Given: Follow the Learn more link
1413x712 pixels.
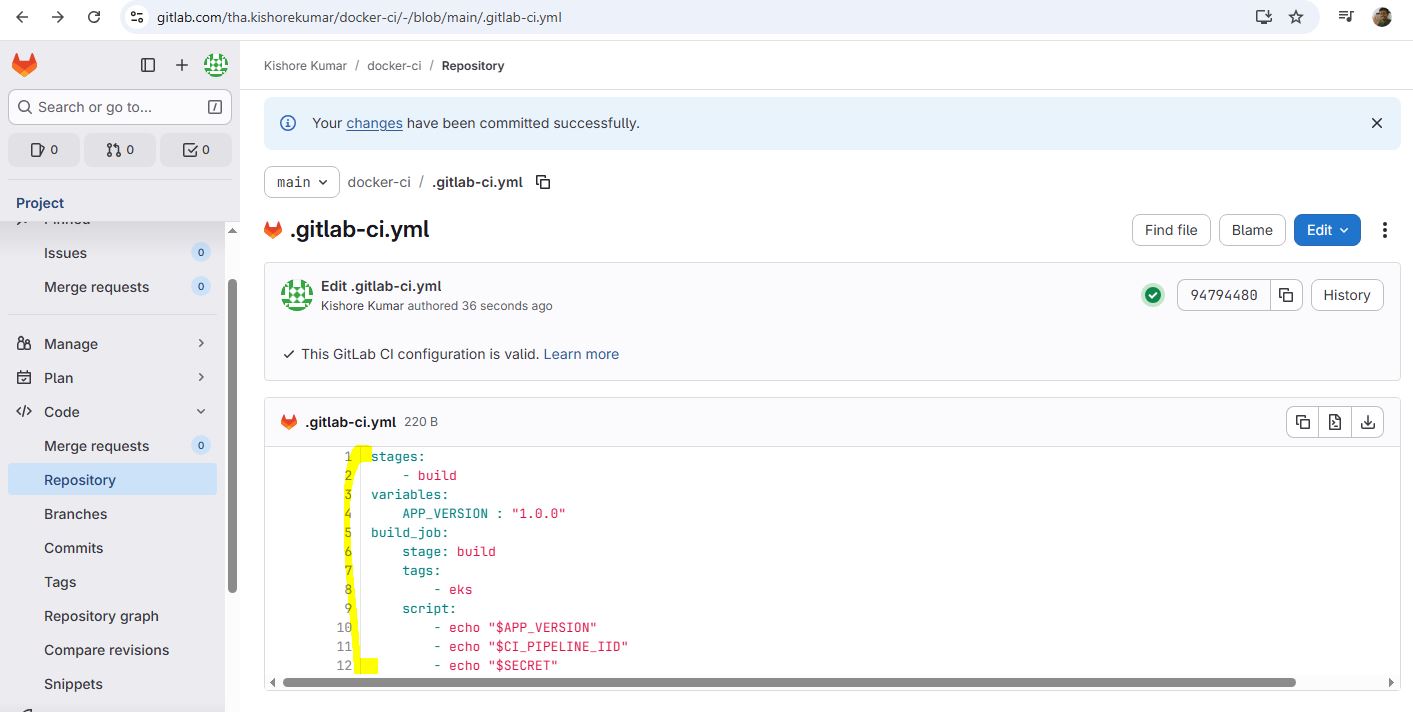Looking at the screenshot, I should pos(581,354).
